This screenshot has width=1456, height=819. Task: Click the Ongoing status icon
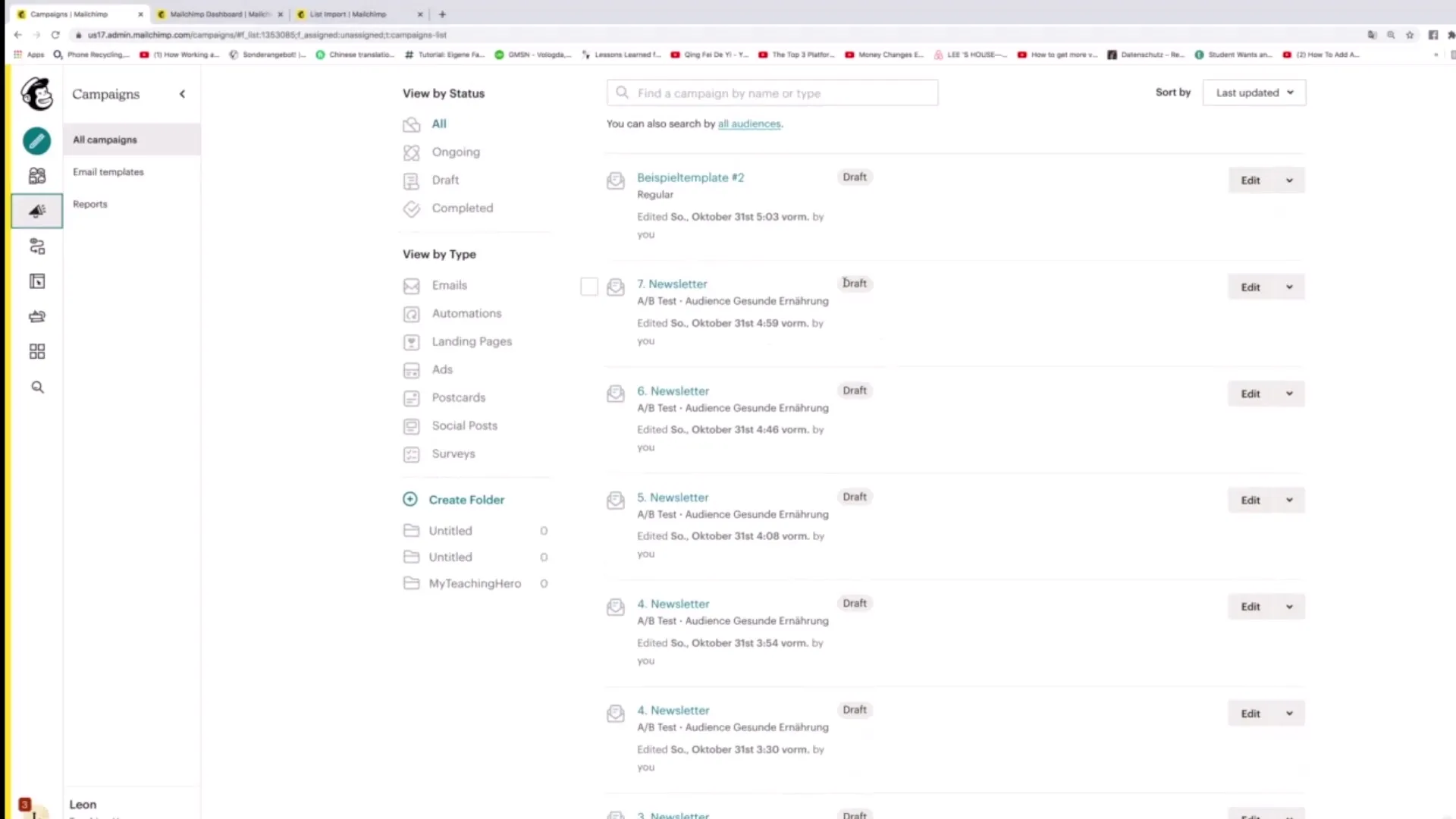[x=411, y=152]
